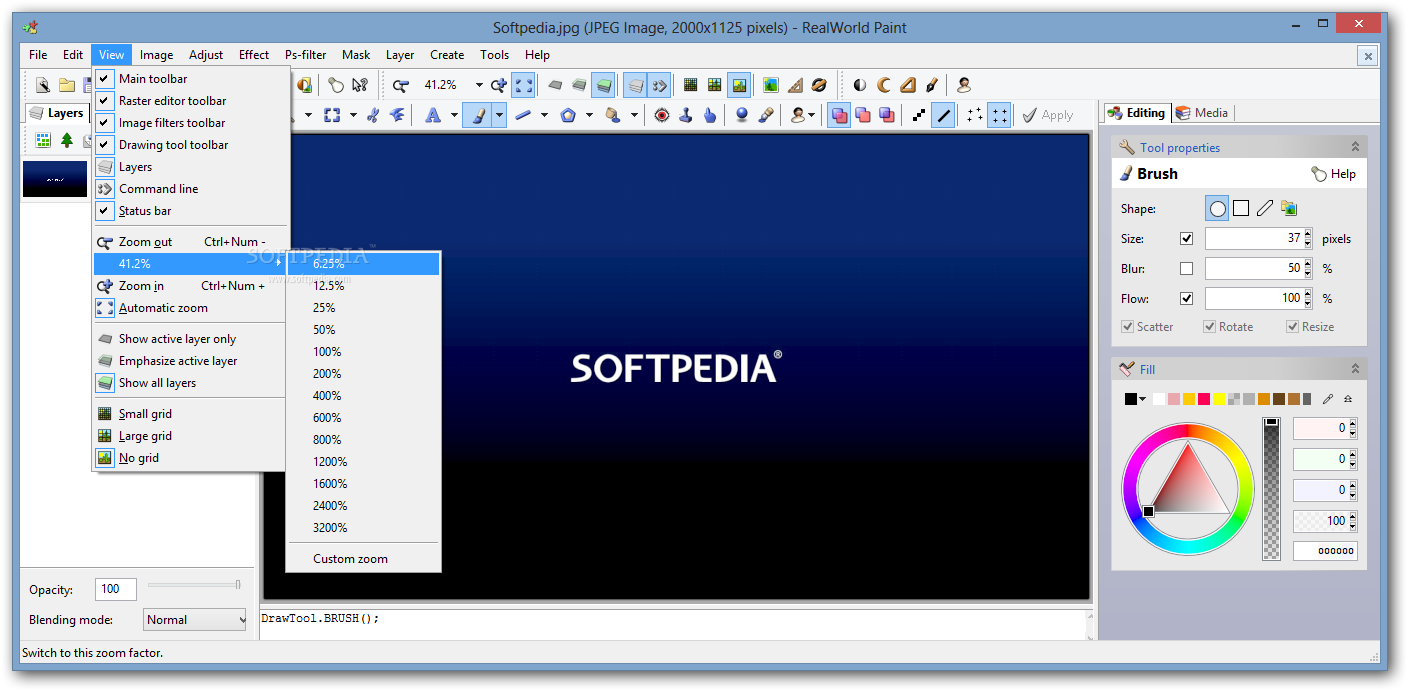
Task: Select the red-eye removal tool icon
Action: click(x=662, y=115)
